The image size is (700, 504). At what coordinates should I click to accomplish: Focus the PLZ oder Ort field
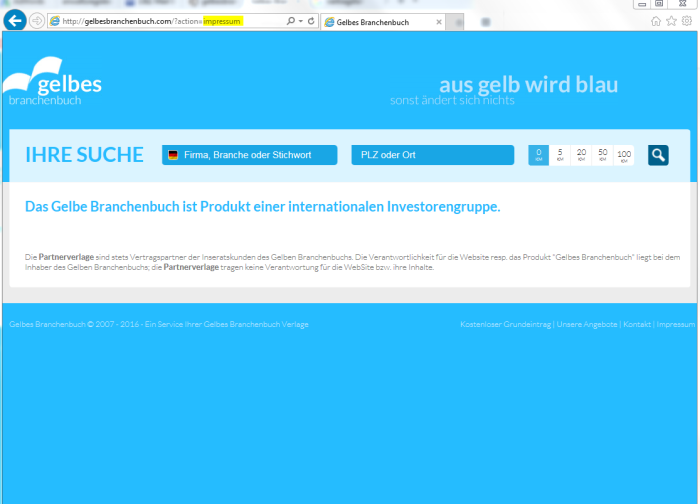pos(433,155)
